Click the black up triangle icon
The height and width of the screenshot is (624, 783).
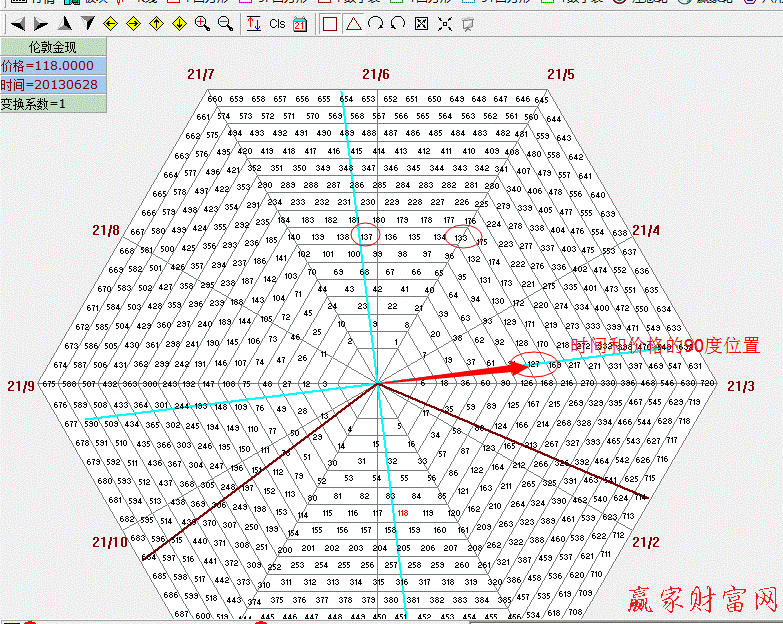[65, 23]
